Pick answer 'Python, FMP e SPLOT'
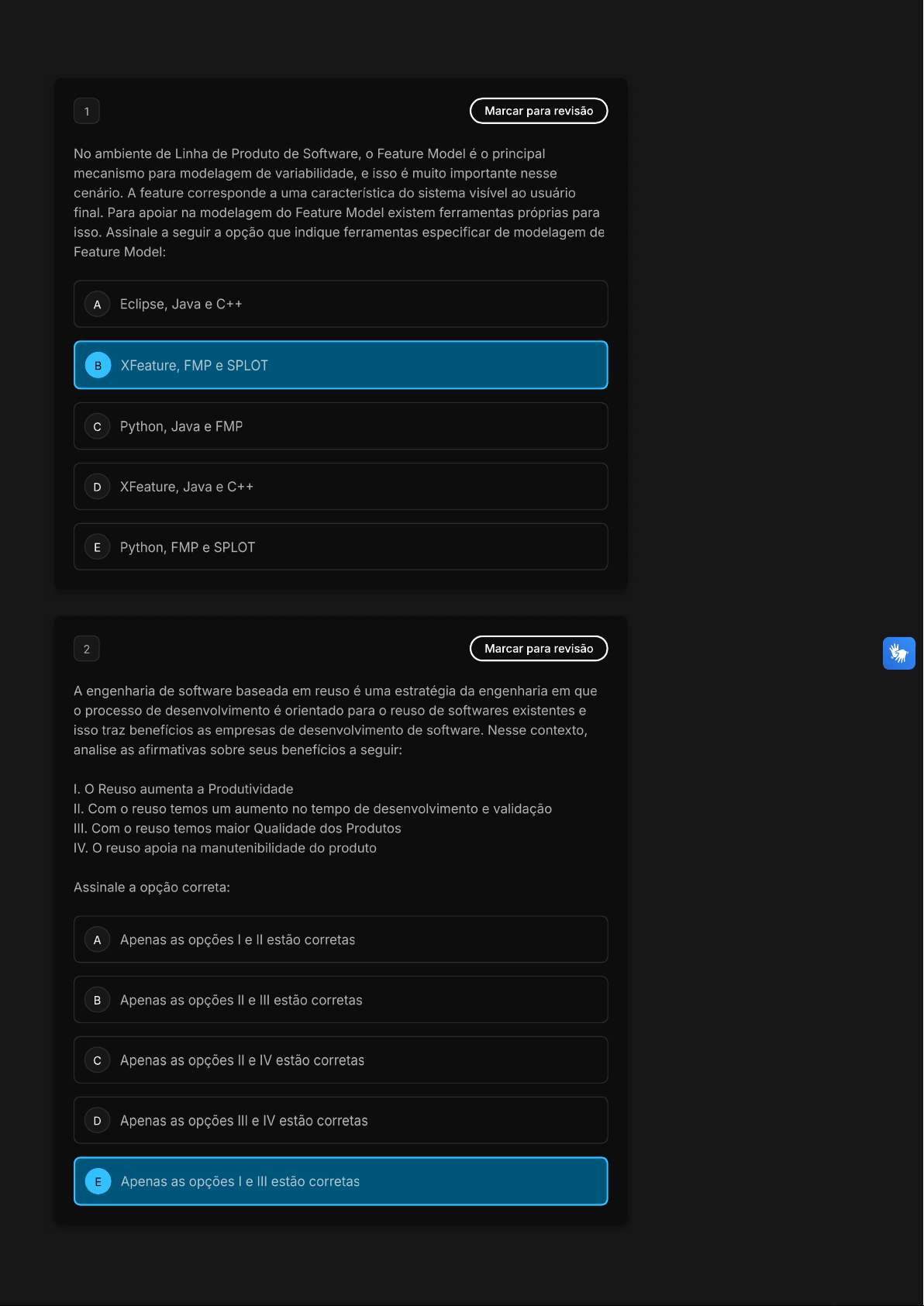This screenshot has width=924, height=1306. click(x=340, y=547)
